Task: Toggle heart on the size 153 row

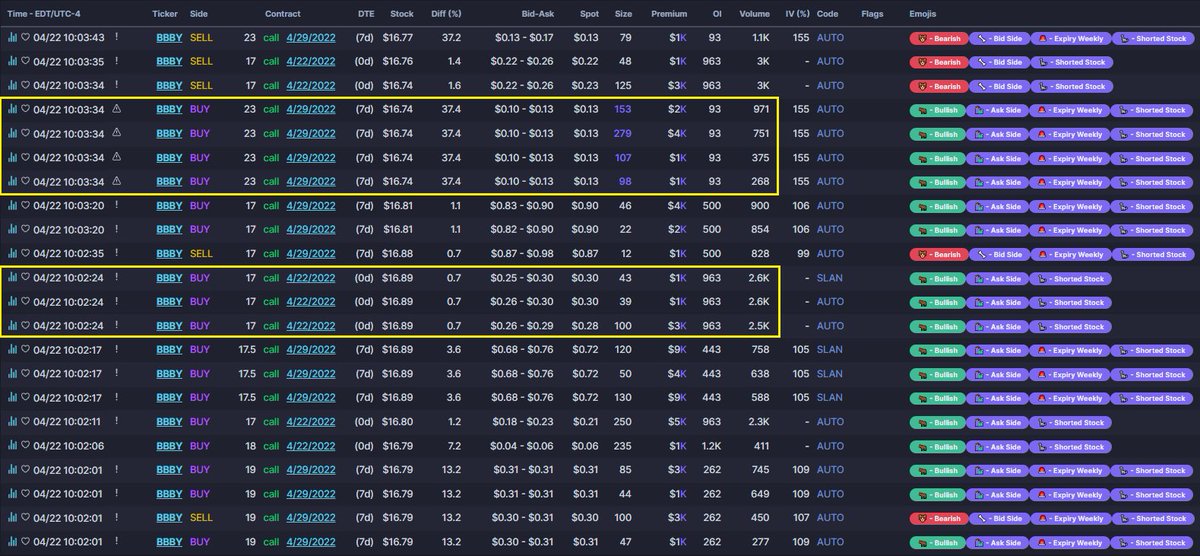Action: click(25, 110)
